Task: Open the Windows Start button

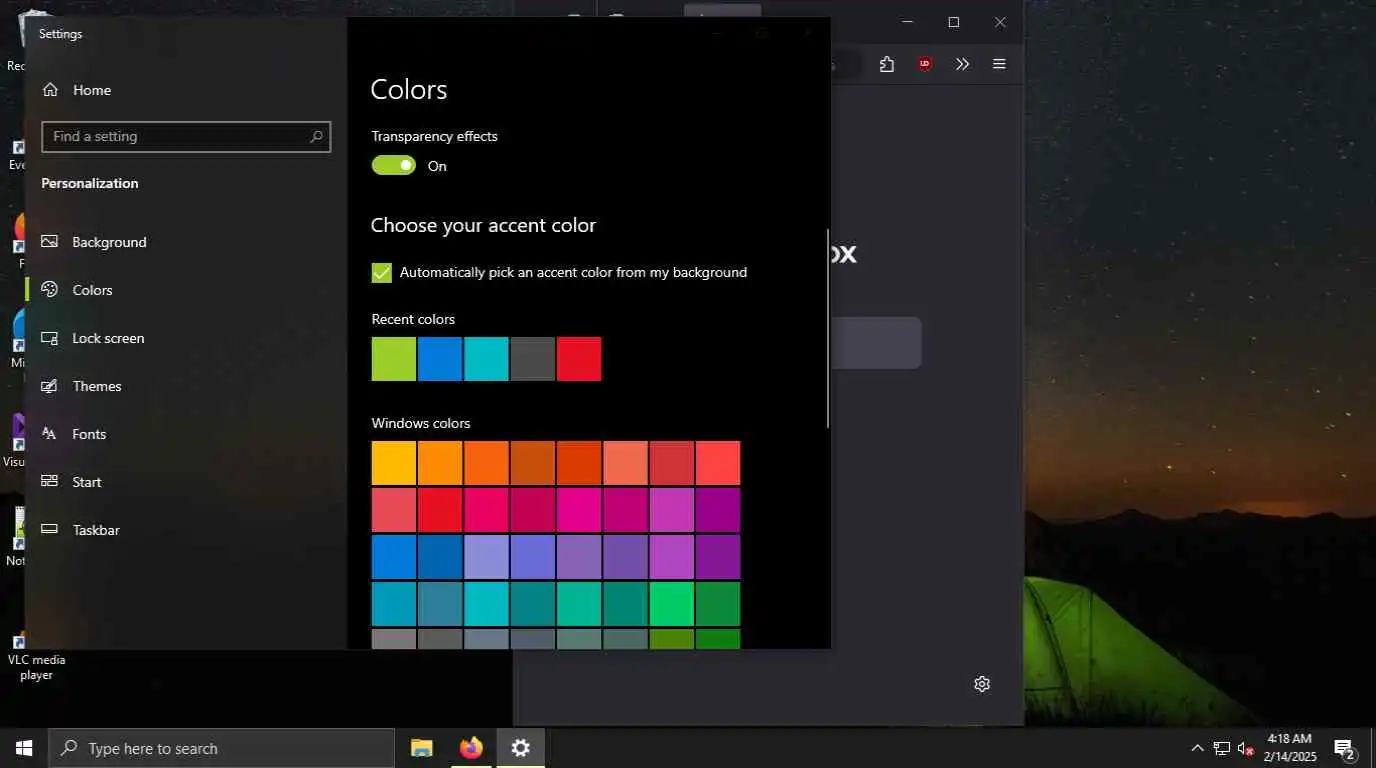Action: (24, 748)
